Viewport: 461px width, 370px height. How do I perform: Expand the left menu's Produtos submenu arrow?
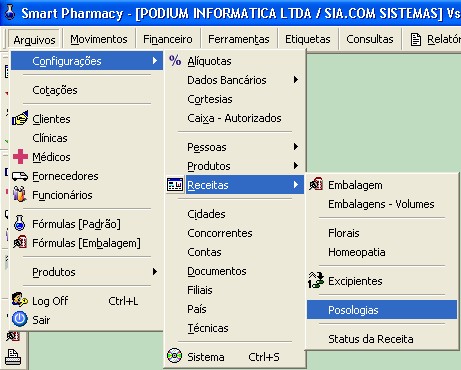pyautogui.click(x=155, y=272)
